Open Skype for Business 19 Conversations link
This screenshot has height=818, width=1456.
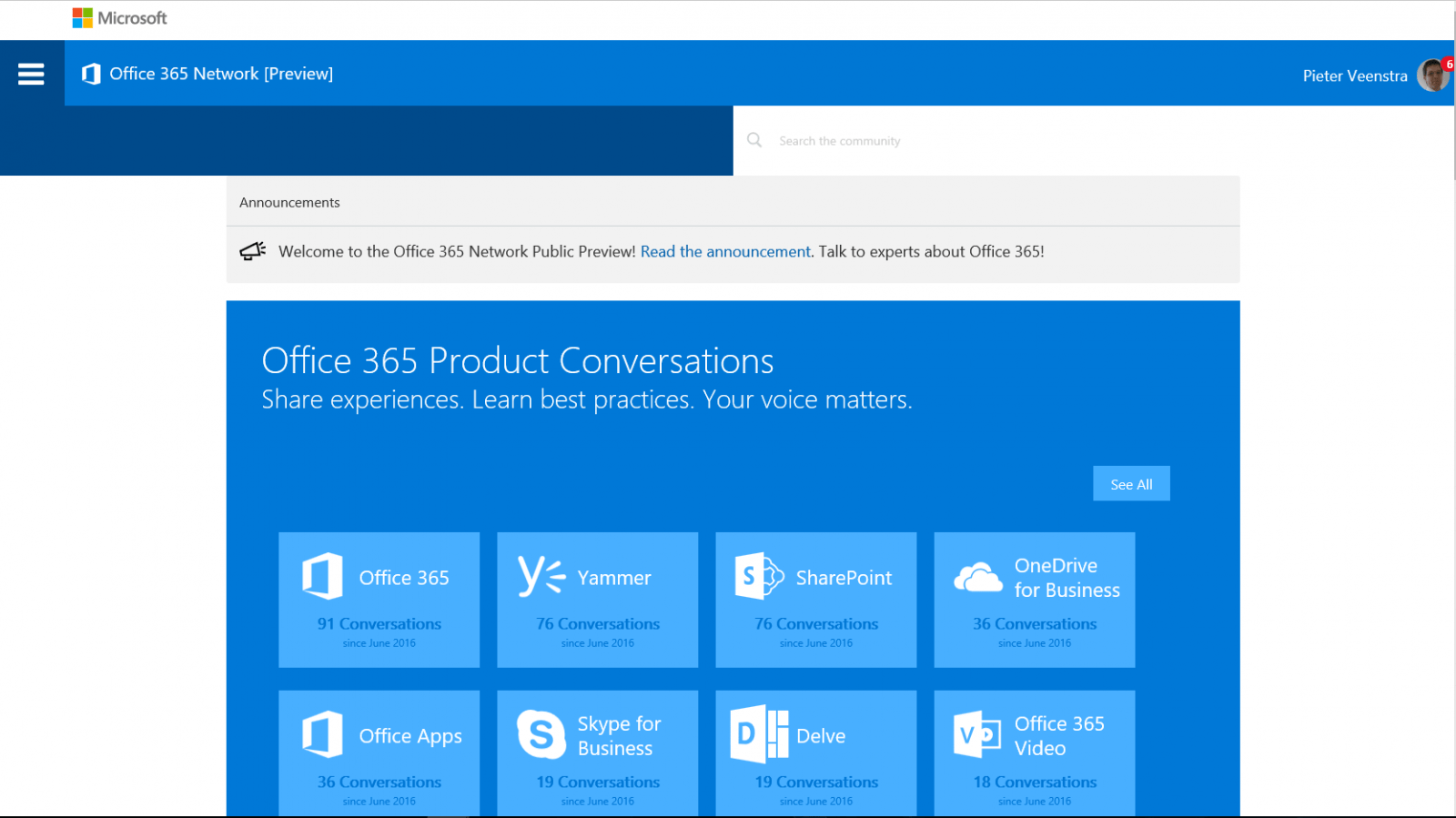click(x=598, y=782)
